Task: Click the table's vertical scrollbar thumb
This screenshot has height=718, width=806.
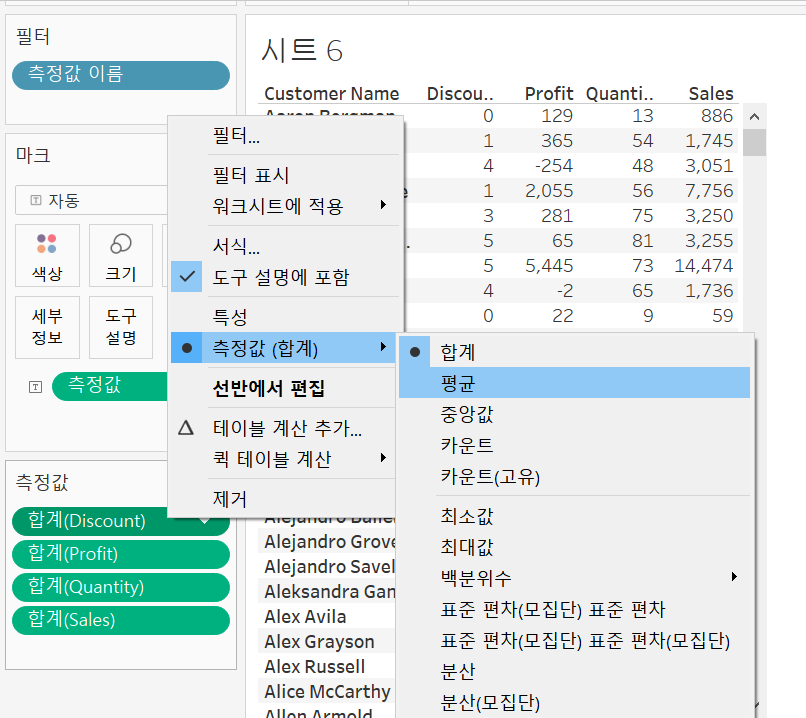Action: (x=755, y=142)
